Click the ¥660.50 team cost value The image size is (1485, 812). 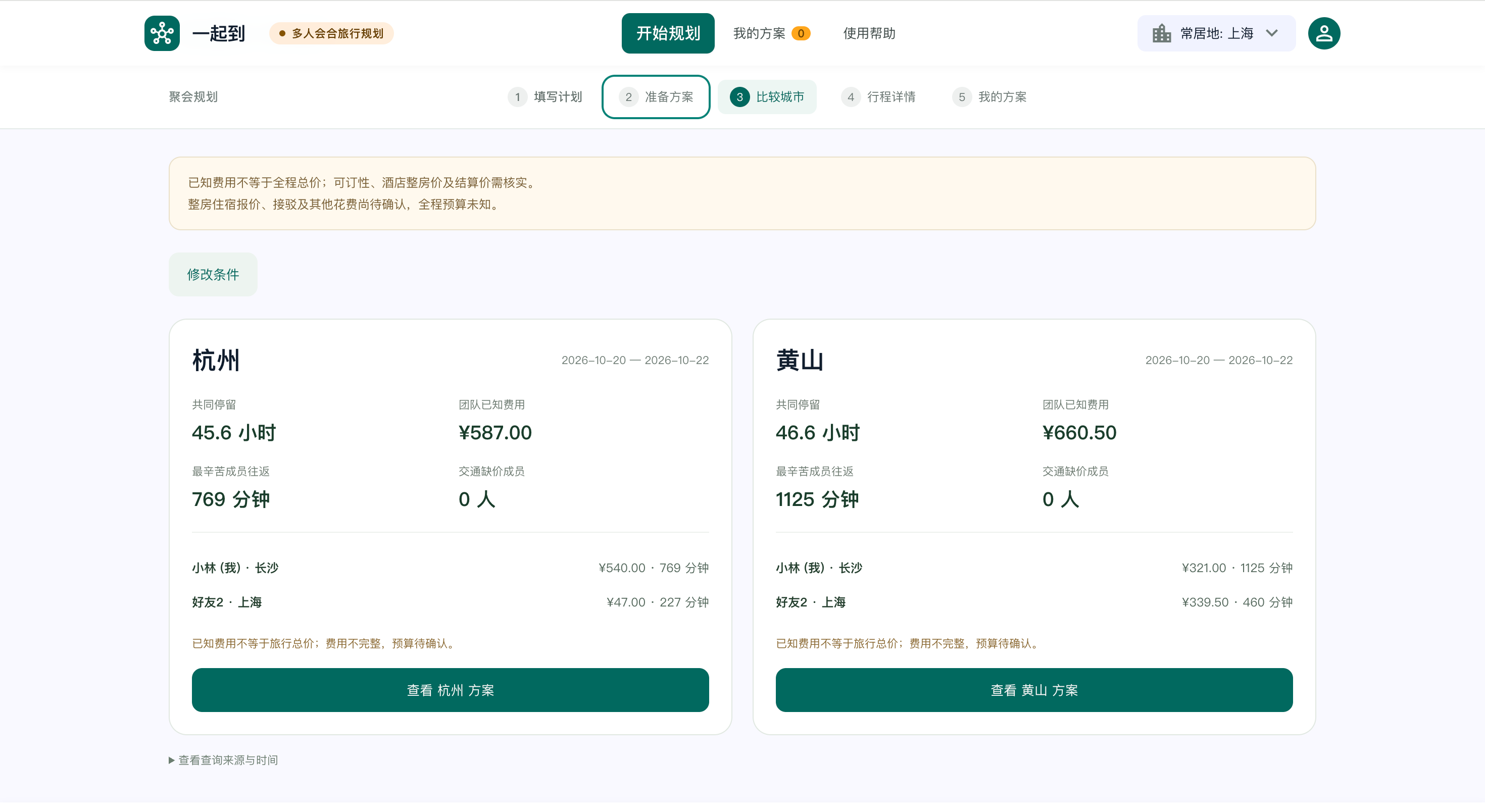1079,432
